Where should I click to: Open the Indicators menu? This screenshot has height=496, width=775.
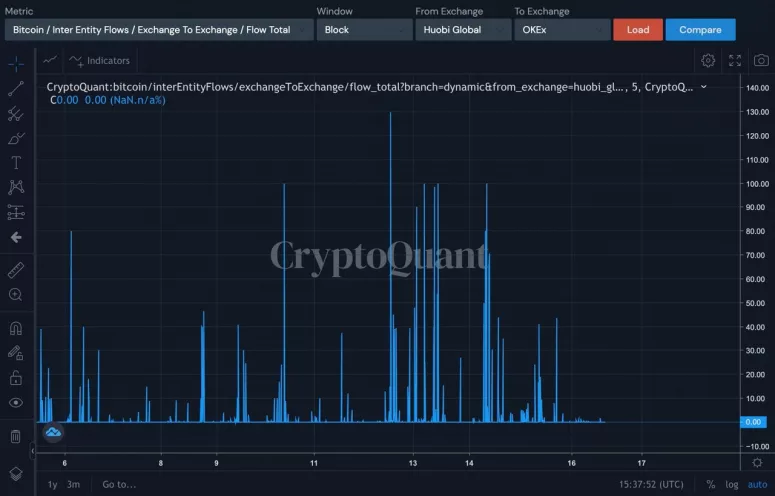coord(99,60)
